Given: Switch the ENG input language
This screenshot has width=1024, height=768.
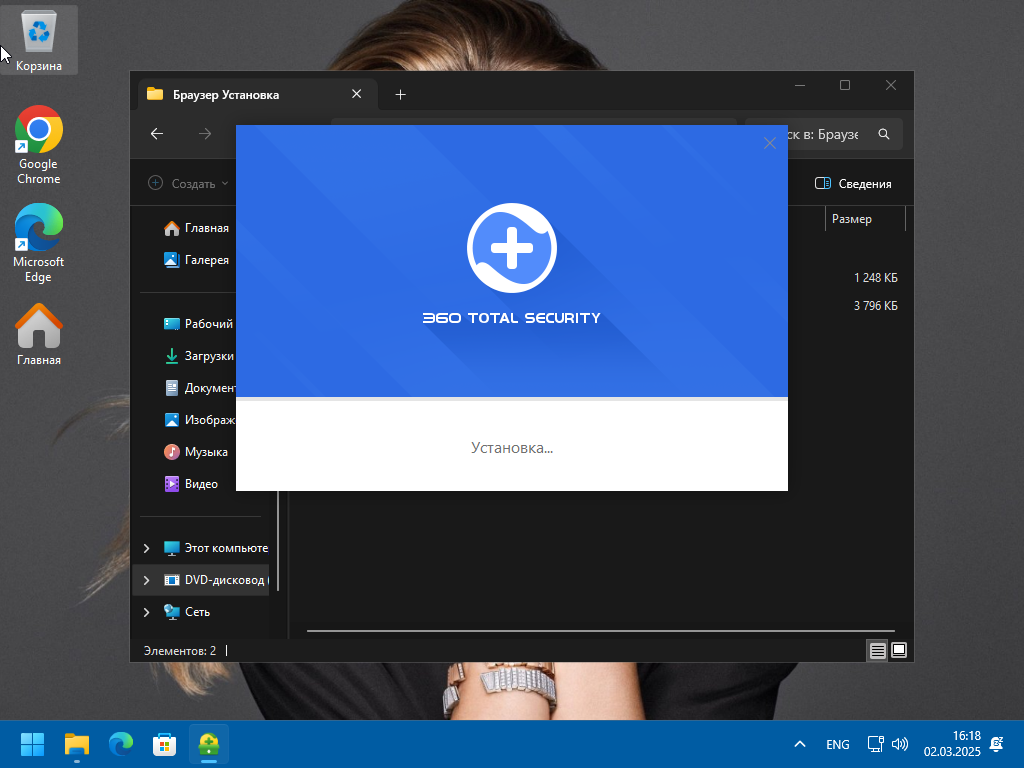Looking at the screenshot, I should 837,744.
